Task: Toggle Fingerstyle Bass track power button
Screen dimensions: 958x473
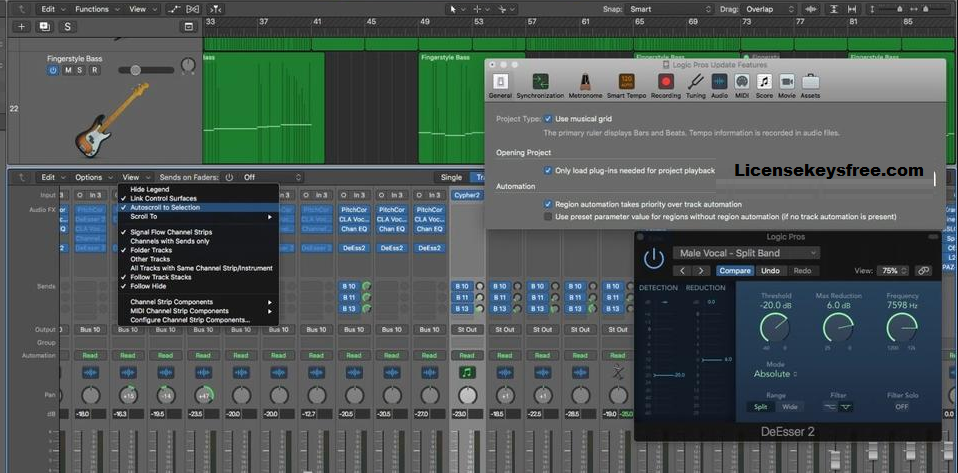Action: [53, 70]
